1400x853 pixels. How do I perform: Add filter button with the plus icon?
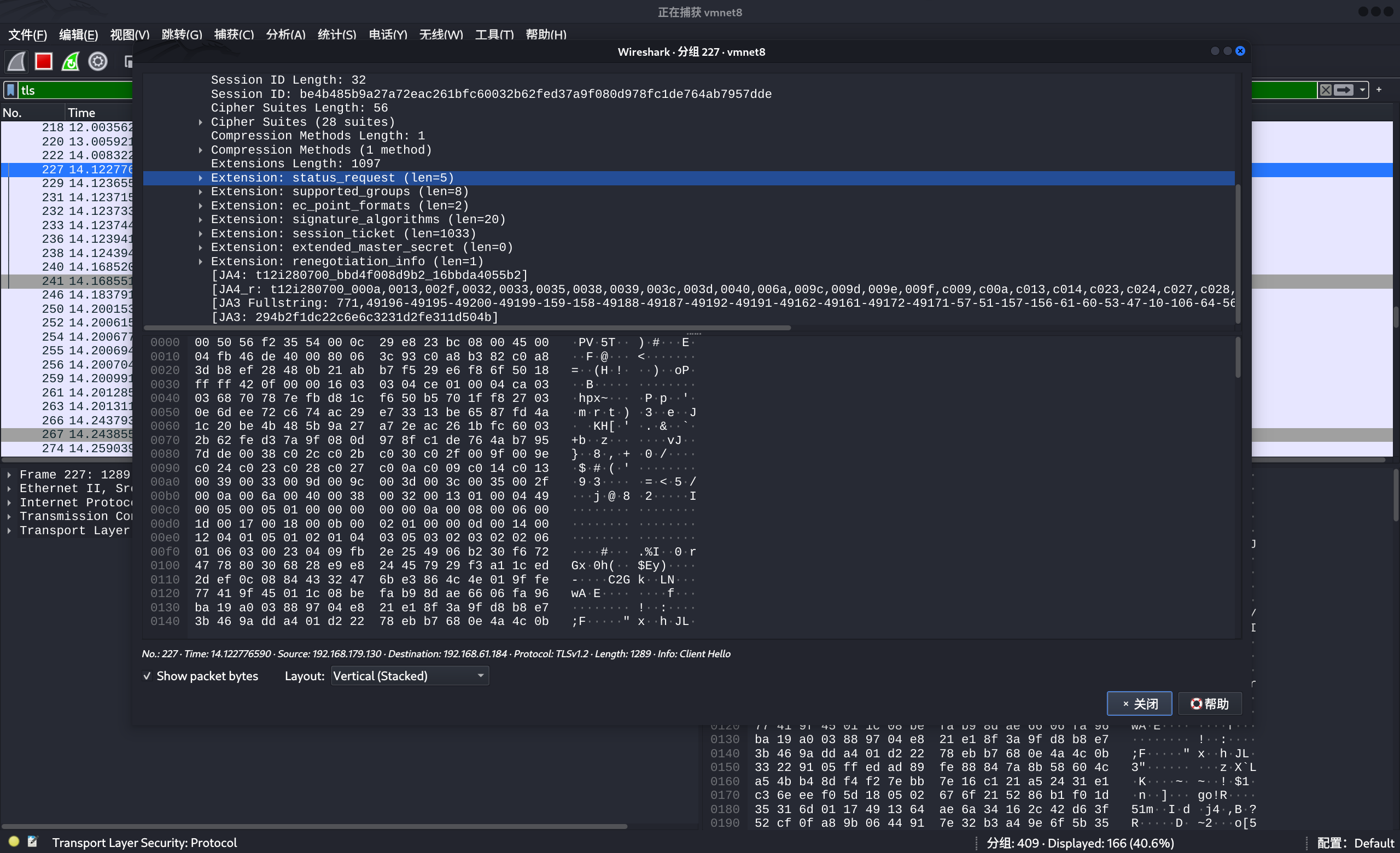[1379, 90]
